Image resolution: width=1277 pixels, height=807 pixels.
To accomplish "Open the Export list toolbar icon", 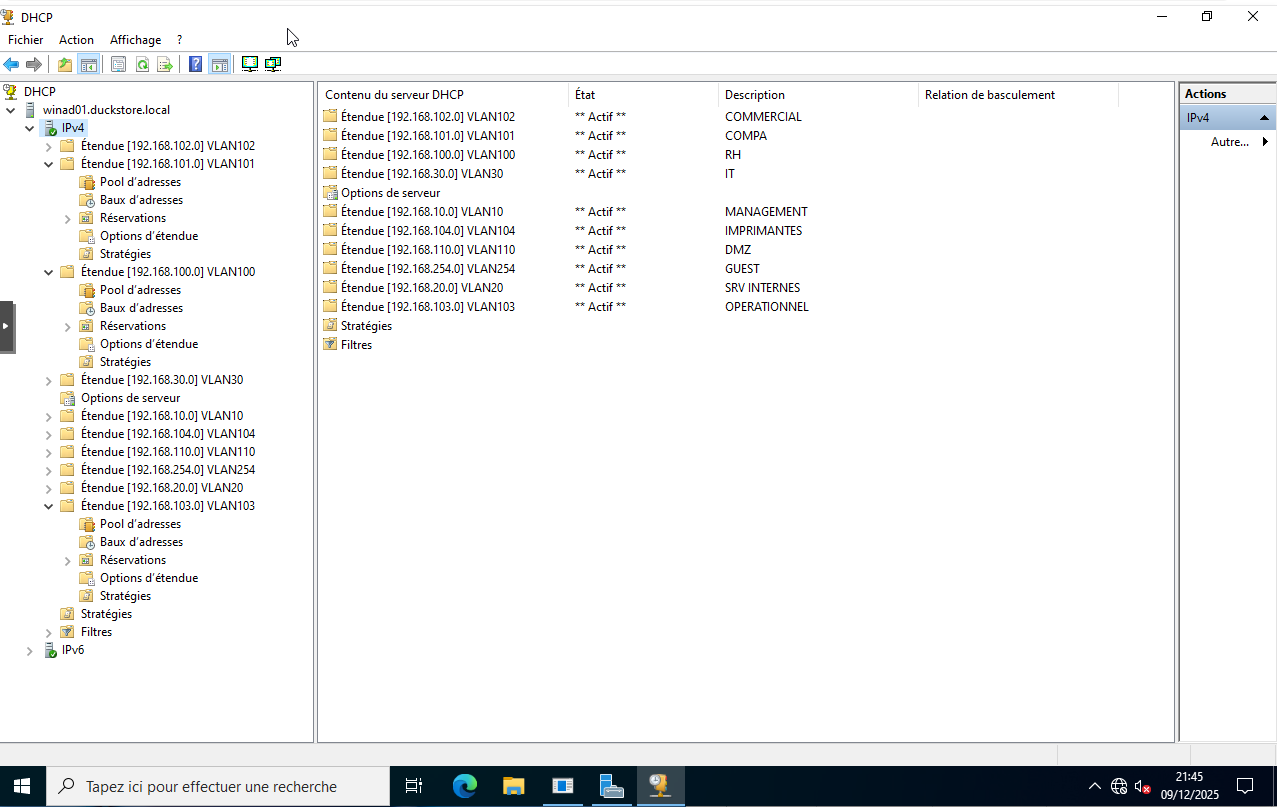I will [x=166, y=64].
